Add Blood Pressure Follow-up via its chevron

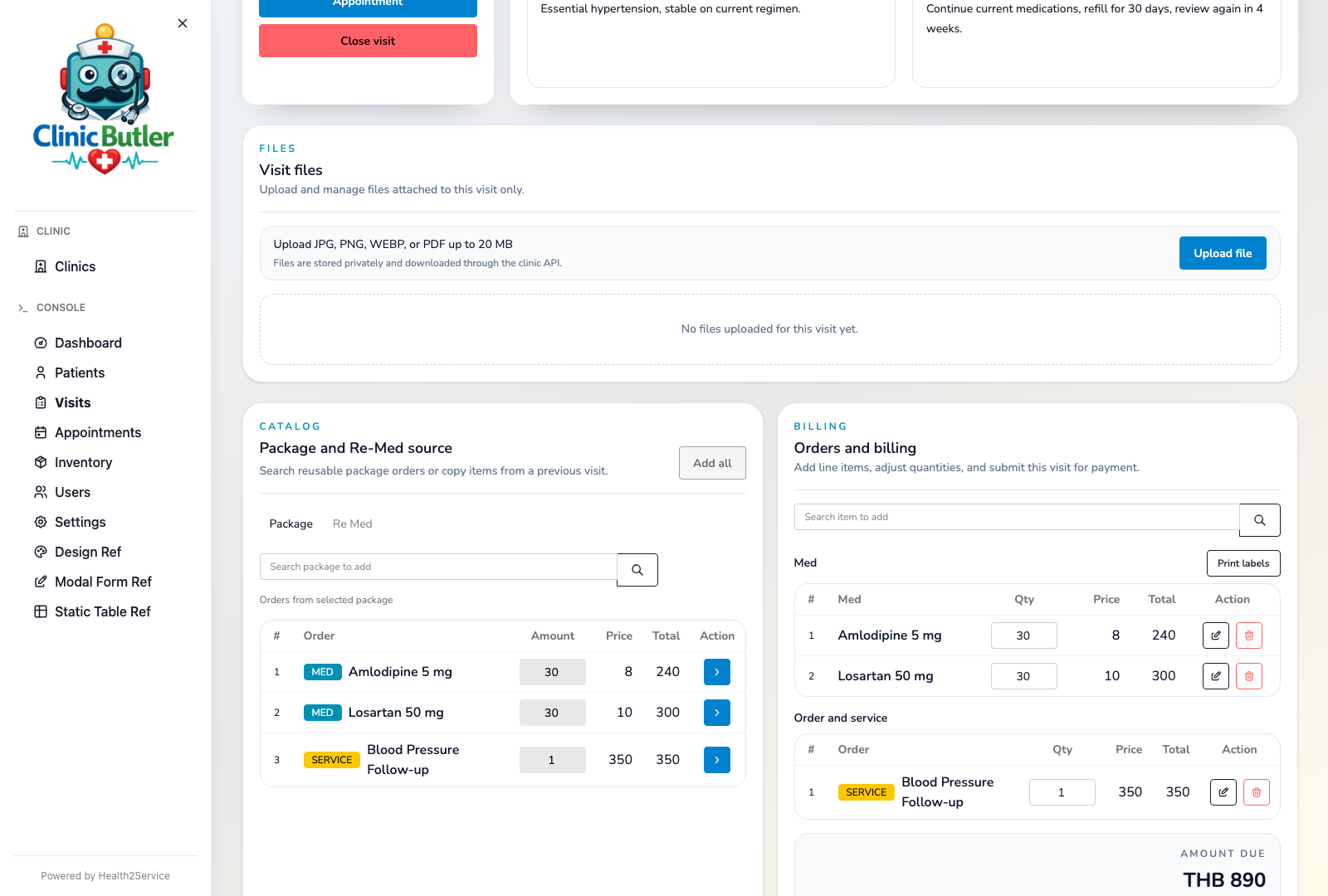pos(716,759)
